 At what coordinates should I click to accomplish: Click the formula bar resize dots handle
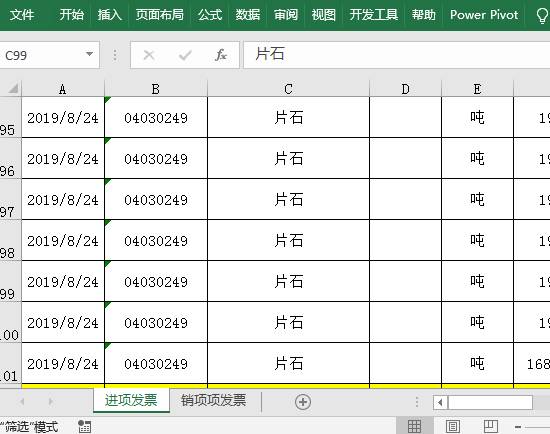coord(115,55)
